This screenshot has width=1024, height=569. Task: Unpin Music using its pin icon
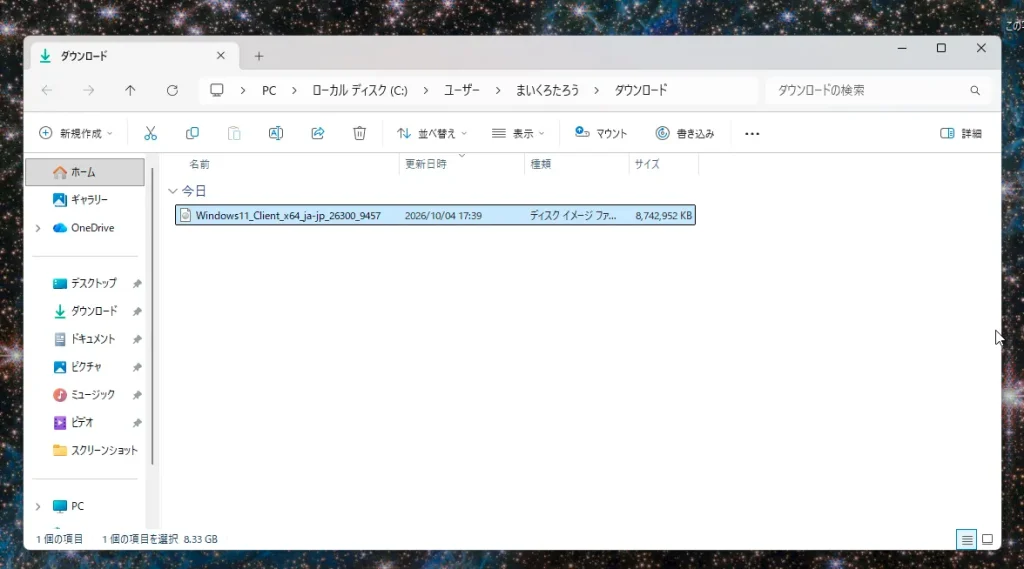point(137,395)
